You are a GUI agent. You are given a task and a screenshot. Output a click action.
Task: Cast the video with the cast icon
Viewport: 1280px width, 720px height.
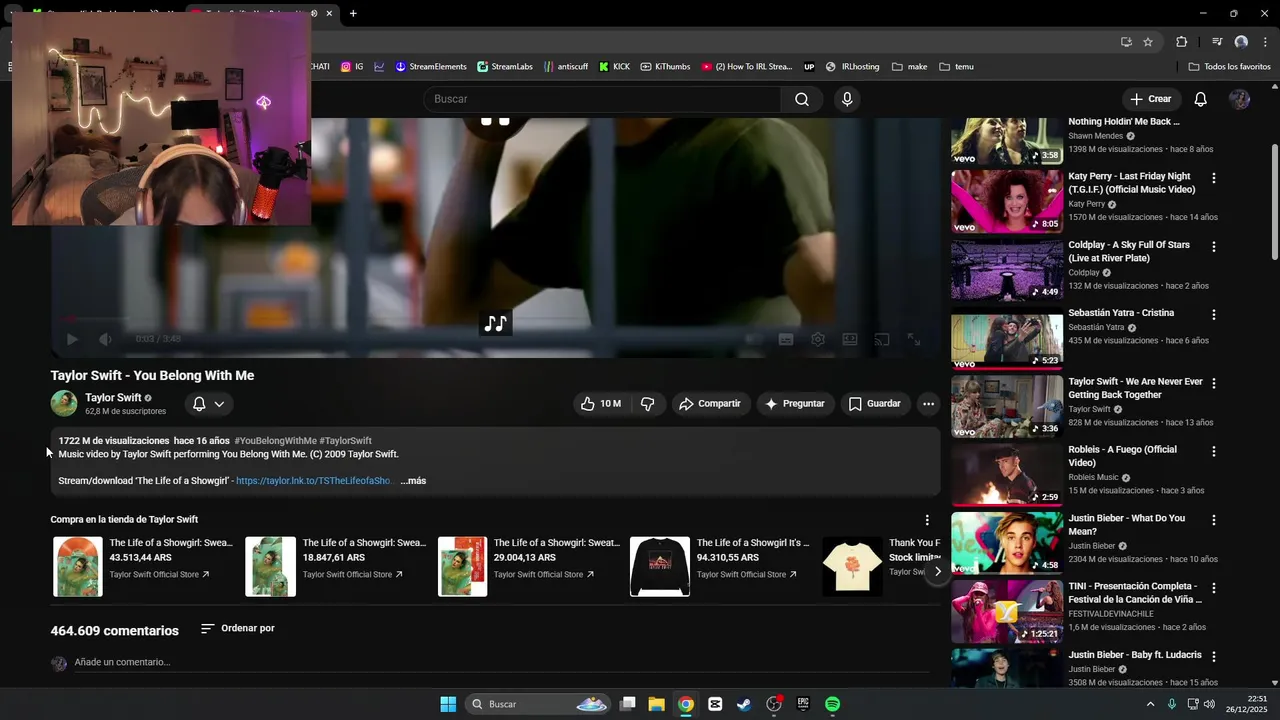click(882, 339)
